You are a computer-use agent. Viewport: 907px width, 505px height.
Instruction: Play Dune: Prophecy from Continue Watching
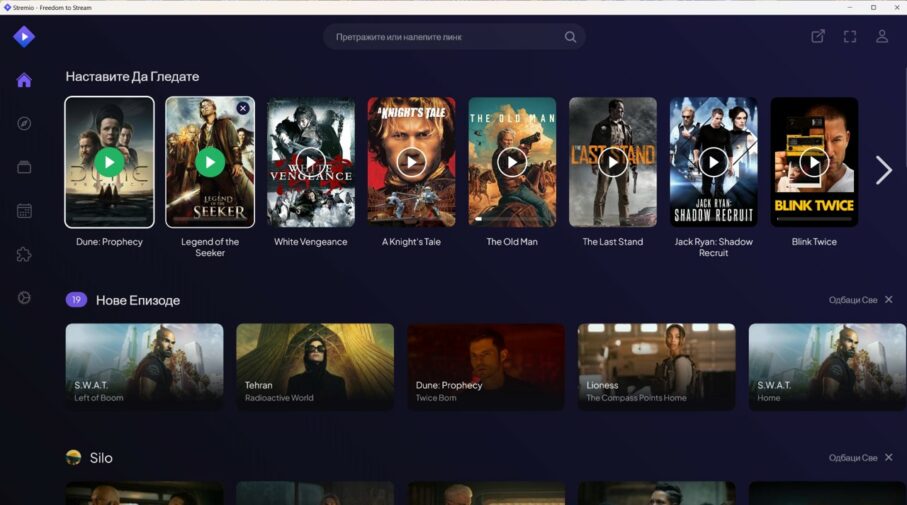[109, 162]
